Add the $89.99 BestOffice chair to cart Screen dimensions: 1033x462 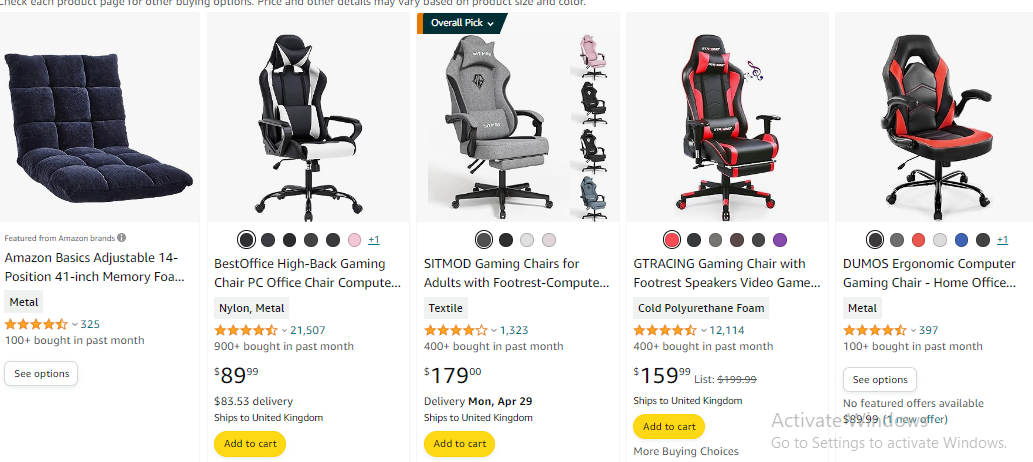tap(250, 444)
